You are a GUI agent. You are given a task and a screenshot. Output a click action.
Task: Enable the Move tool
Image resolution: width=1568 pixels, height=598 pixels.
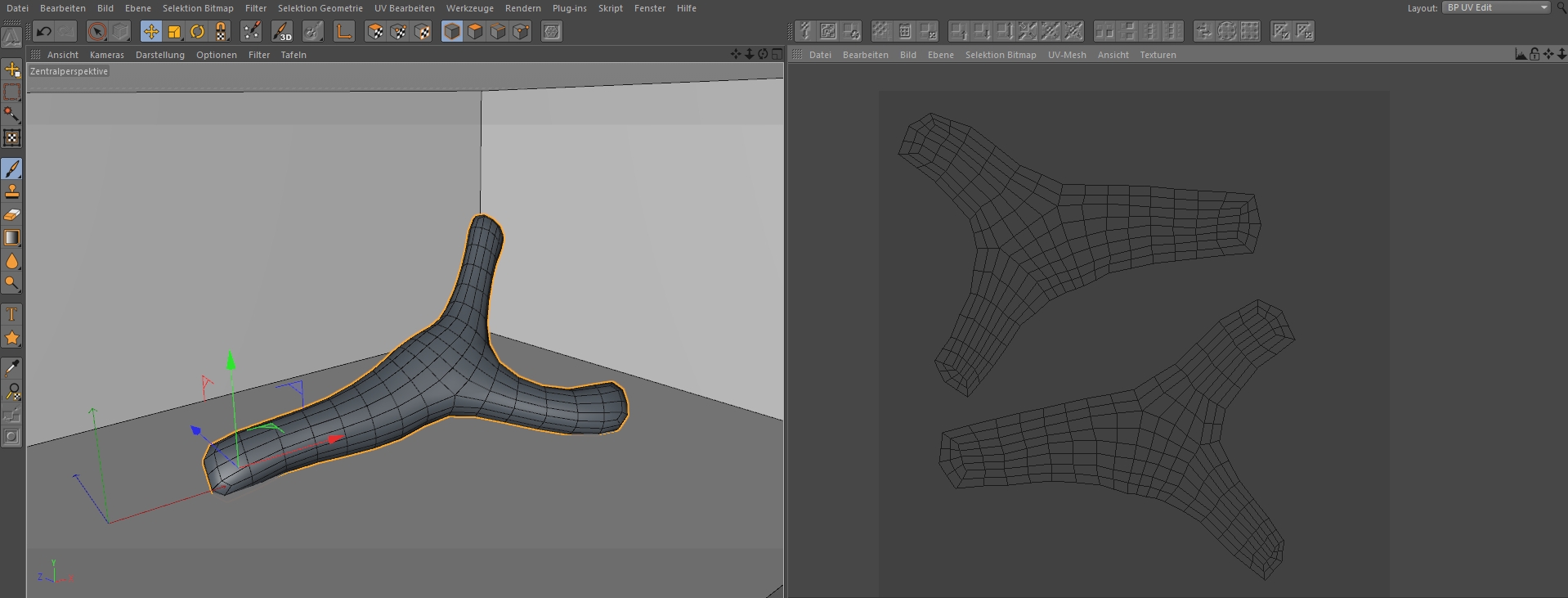[151, 32]
